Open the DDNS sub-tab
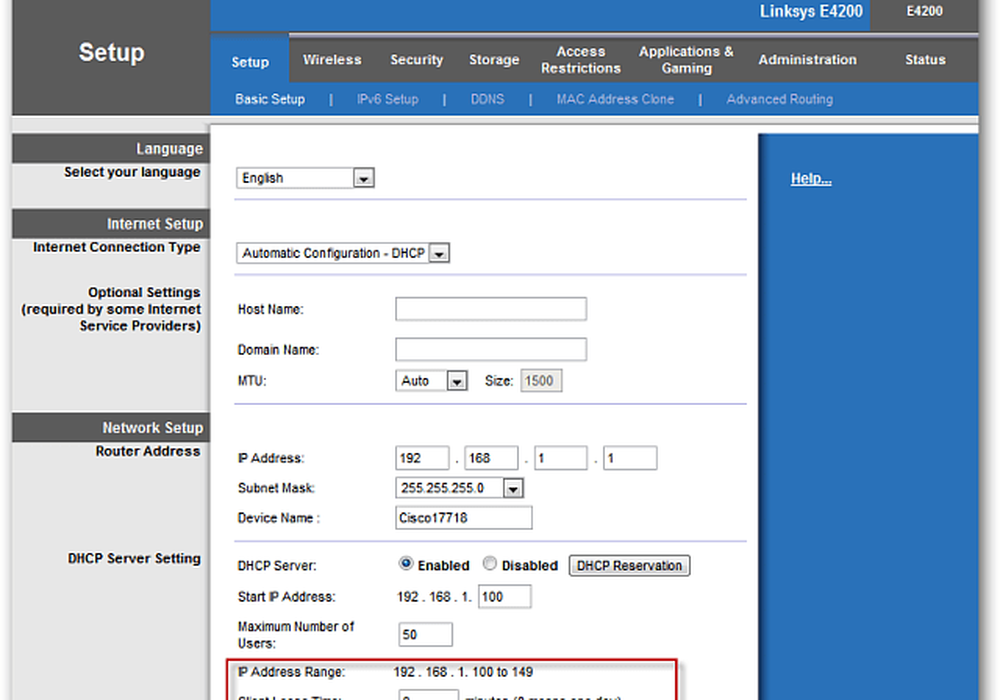 pyautogui.click(x=487, y=99)
